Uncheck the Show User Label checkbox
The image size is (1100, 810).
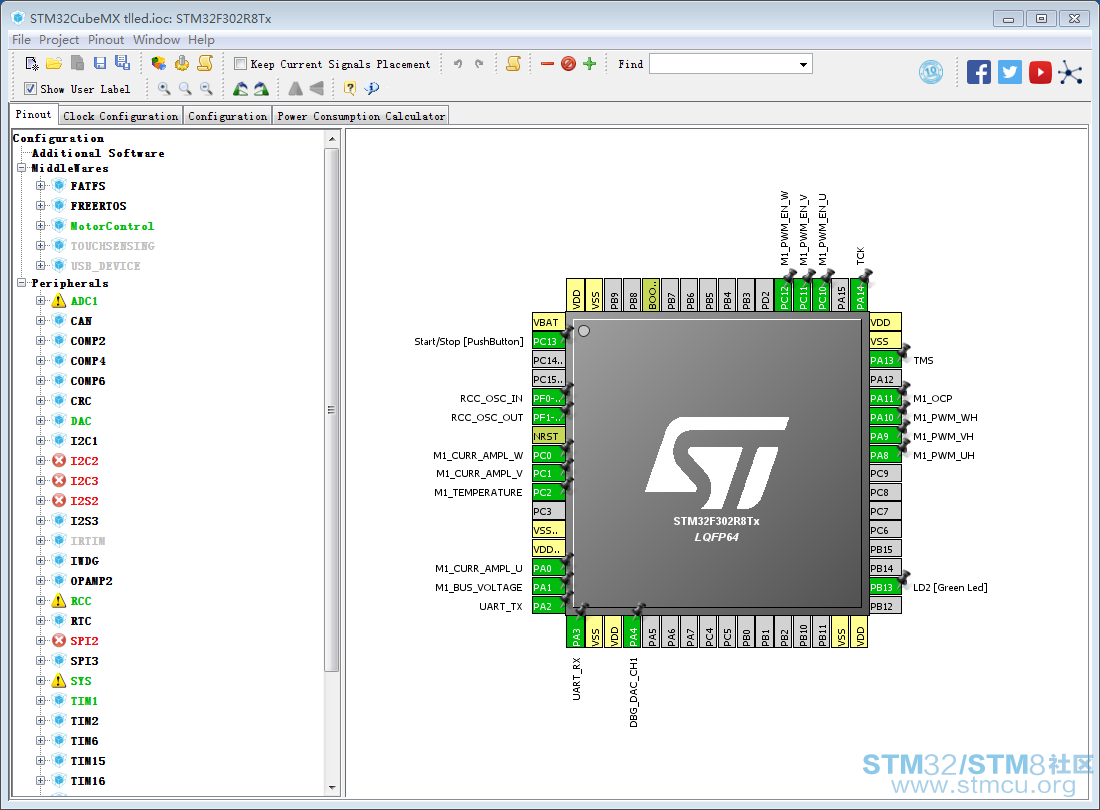click(x=30, y=88)
